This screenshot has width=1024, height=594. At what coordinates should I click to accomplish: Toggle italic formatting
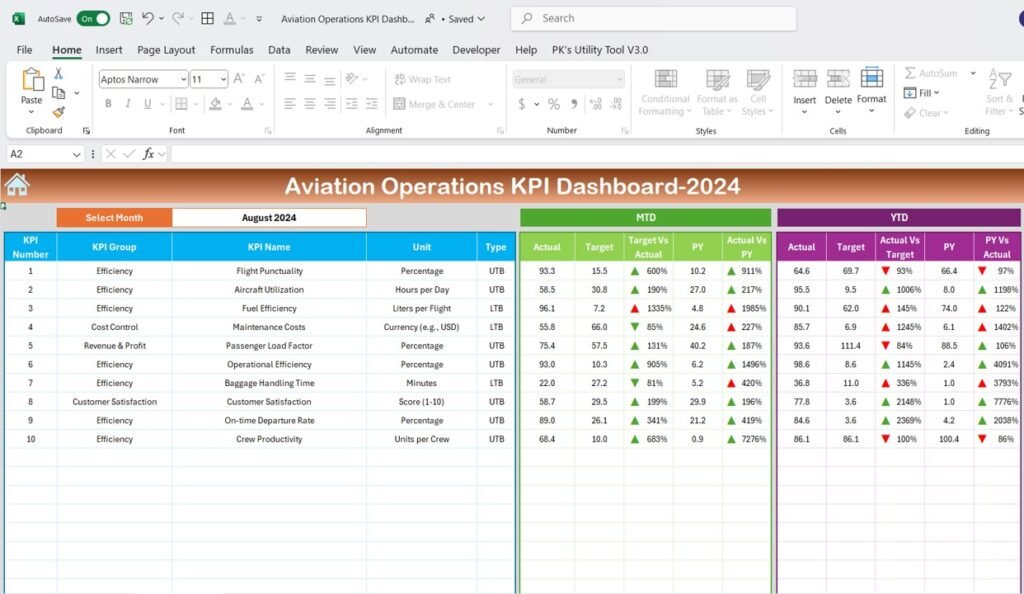[127, 103]
